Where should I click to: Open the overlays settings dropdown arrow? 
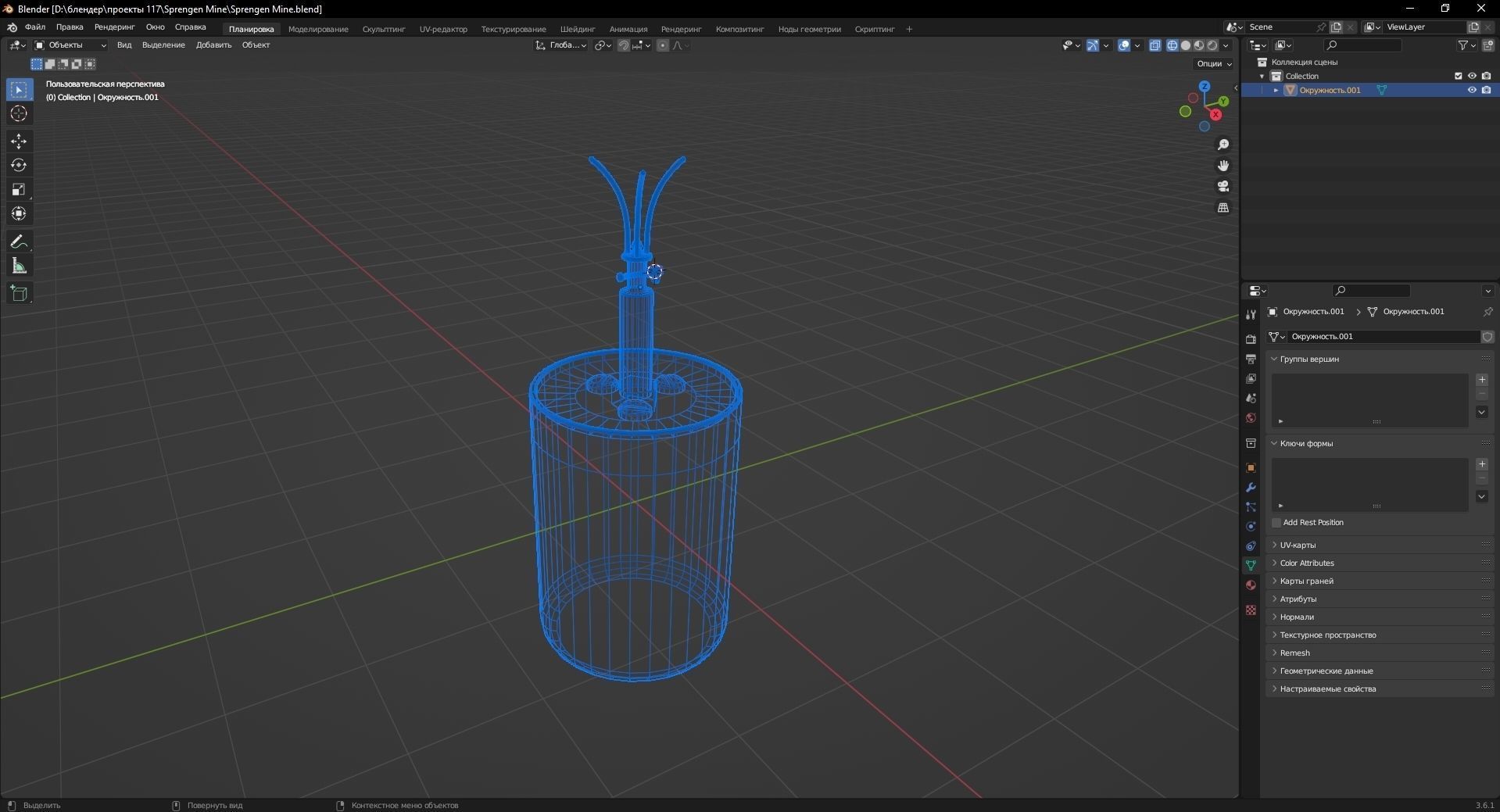tap(1137, 45)
